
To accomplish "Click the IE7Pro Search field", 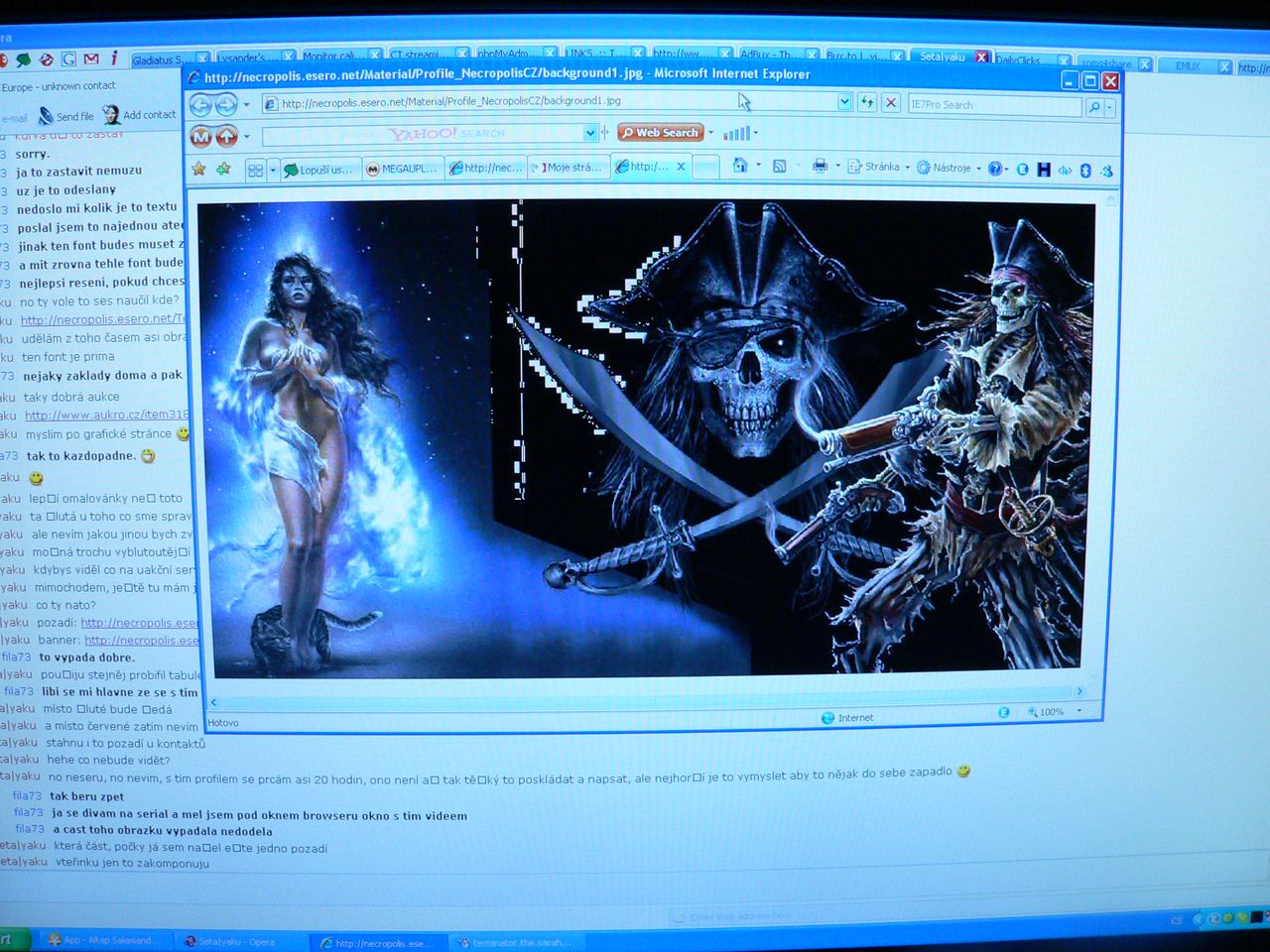I will tap(994, 104).
